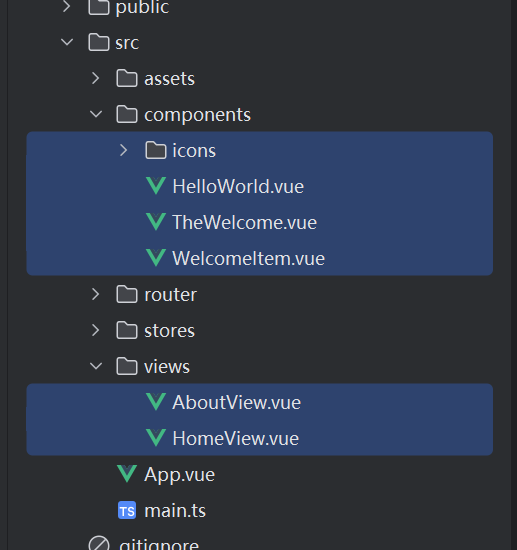Click the Vue icon beside HelloWorld.vue
The image size is (517, 550).
[x=156, y=186]
